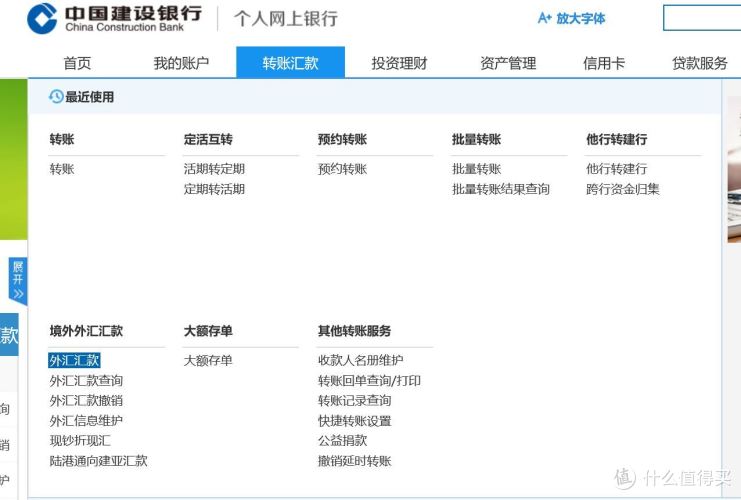Viewport: 741px width, 500px height.
Task: Open the 陆港通向建亚汇款 link
Action: (x=98, y=461)
